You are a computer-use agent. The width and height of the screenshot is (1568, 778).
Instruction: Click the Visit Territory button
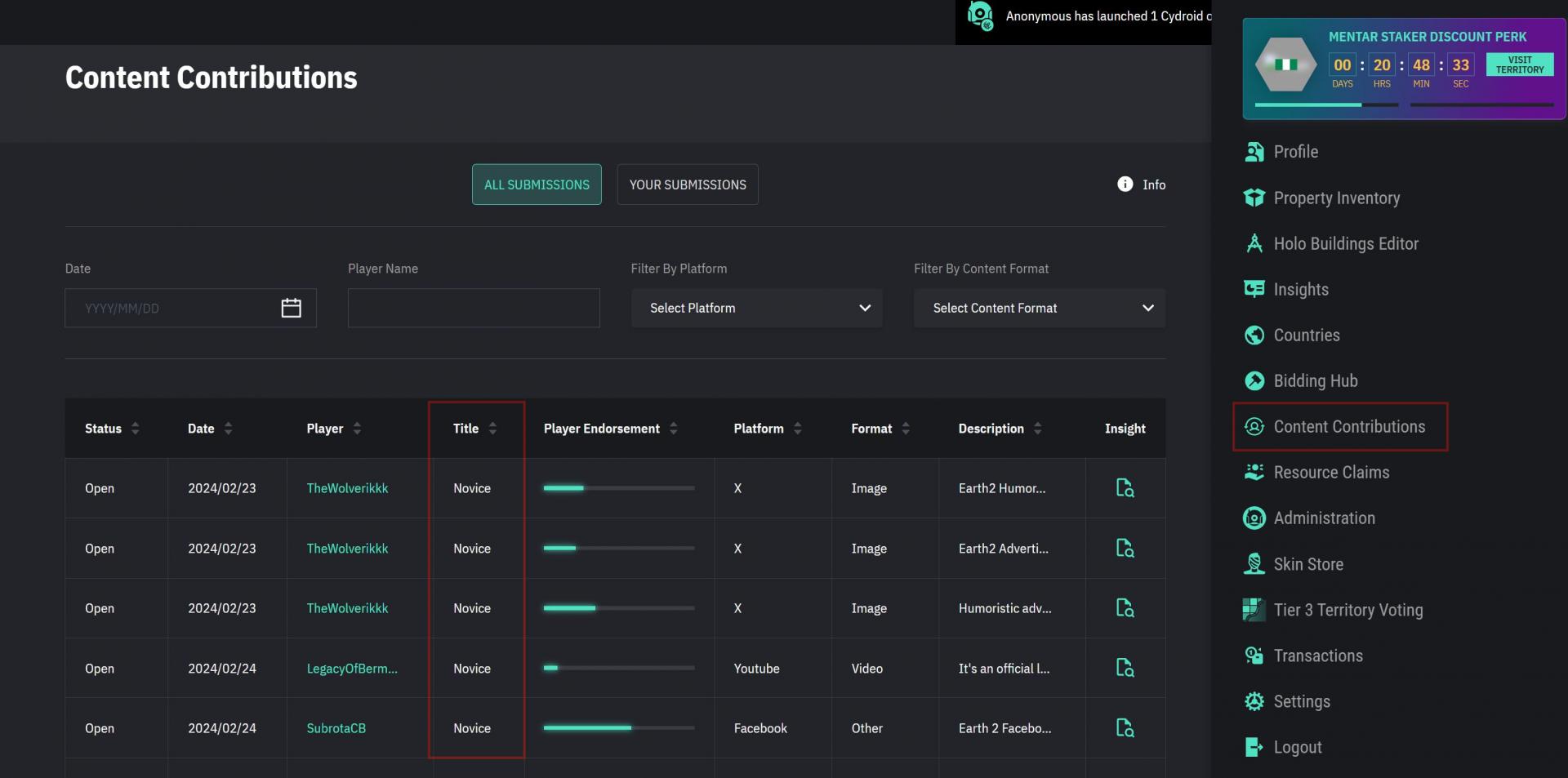tap(1519, 64)
